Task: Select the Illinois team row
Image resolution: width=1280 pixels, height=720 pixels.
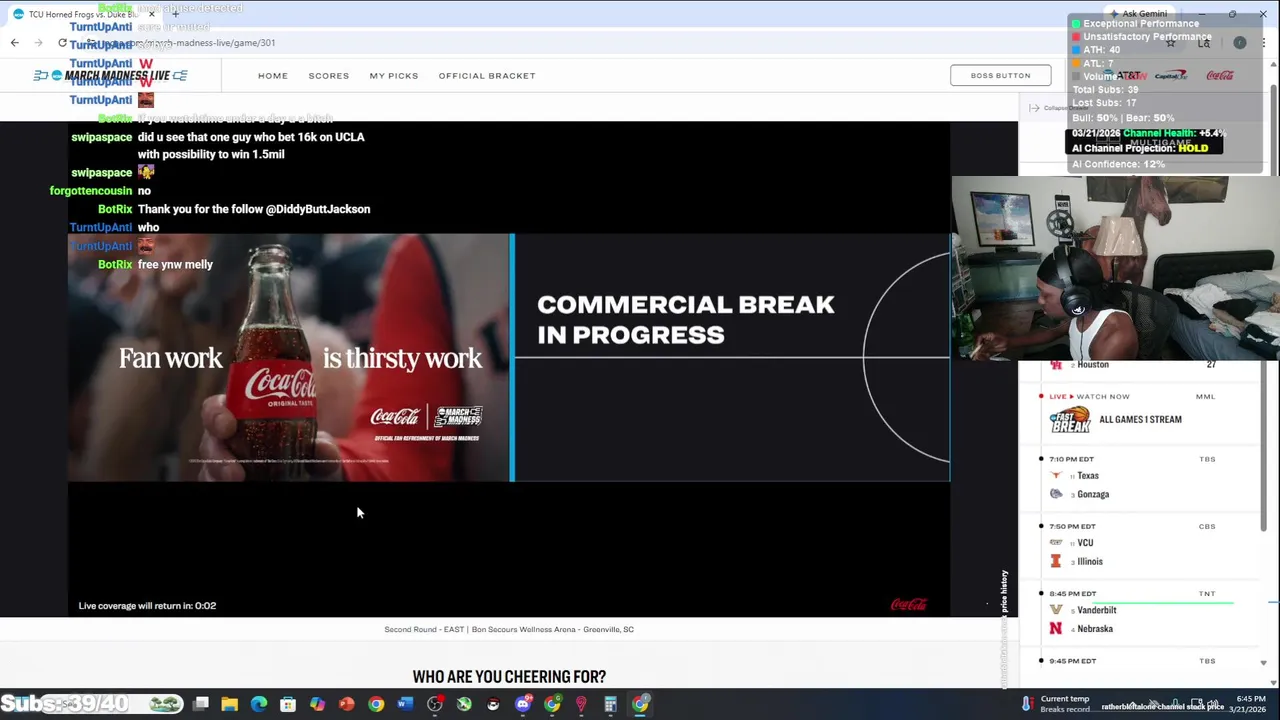Action: click(1089, 562)
